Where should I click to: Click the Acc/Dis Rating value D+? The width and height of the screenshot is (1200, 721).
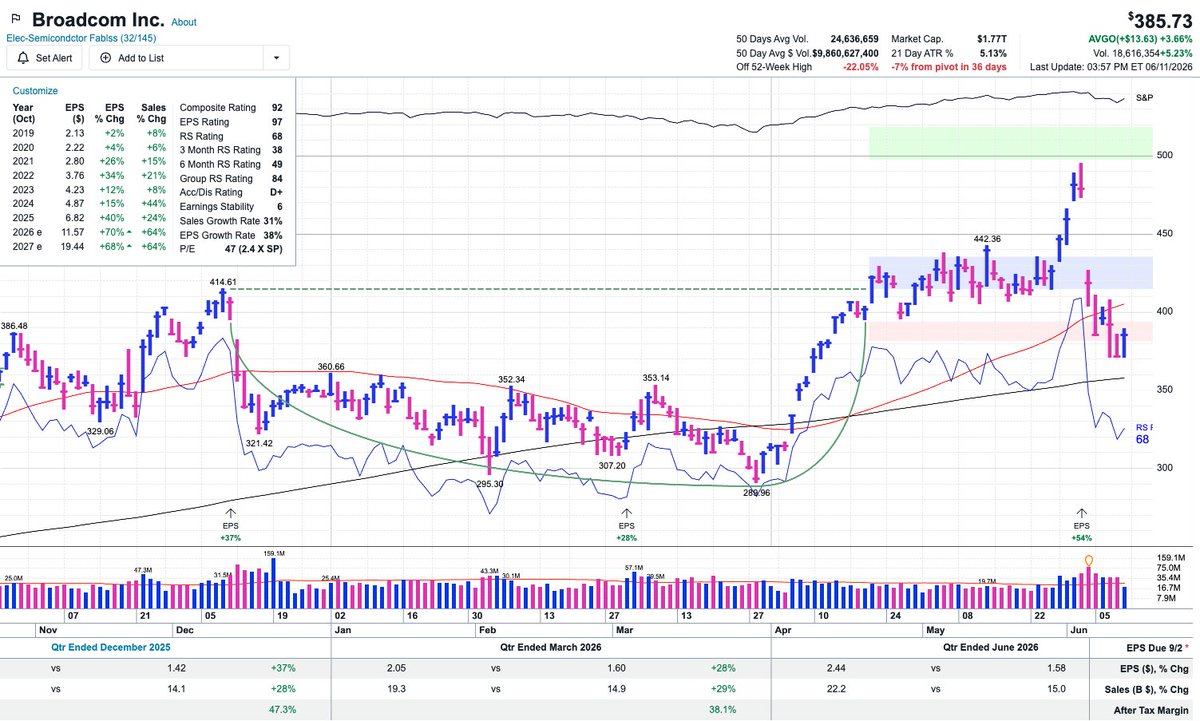[x=275, y=192]
